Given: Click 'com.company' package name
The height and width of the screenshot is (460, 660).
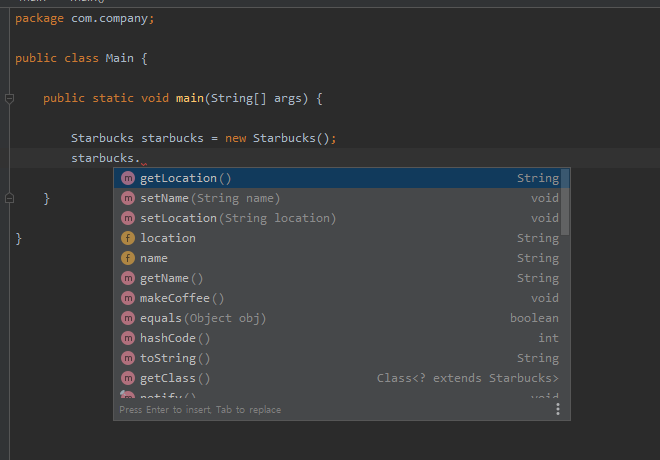Looking at the screenshot, I should point(109,19).
